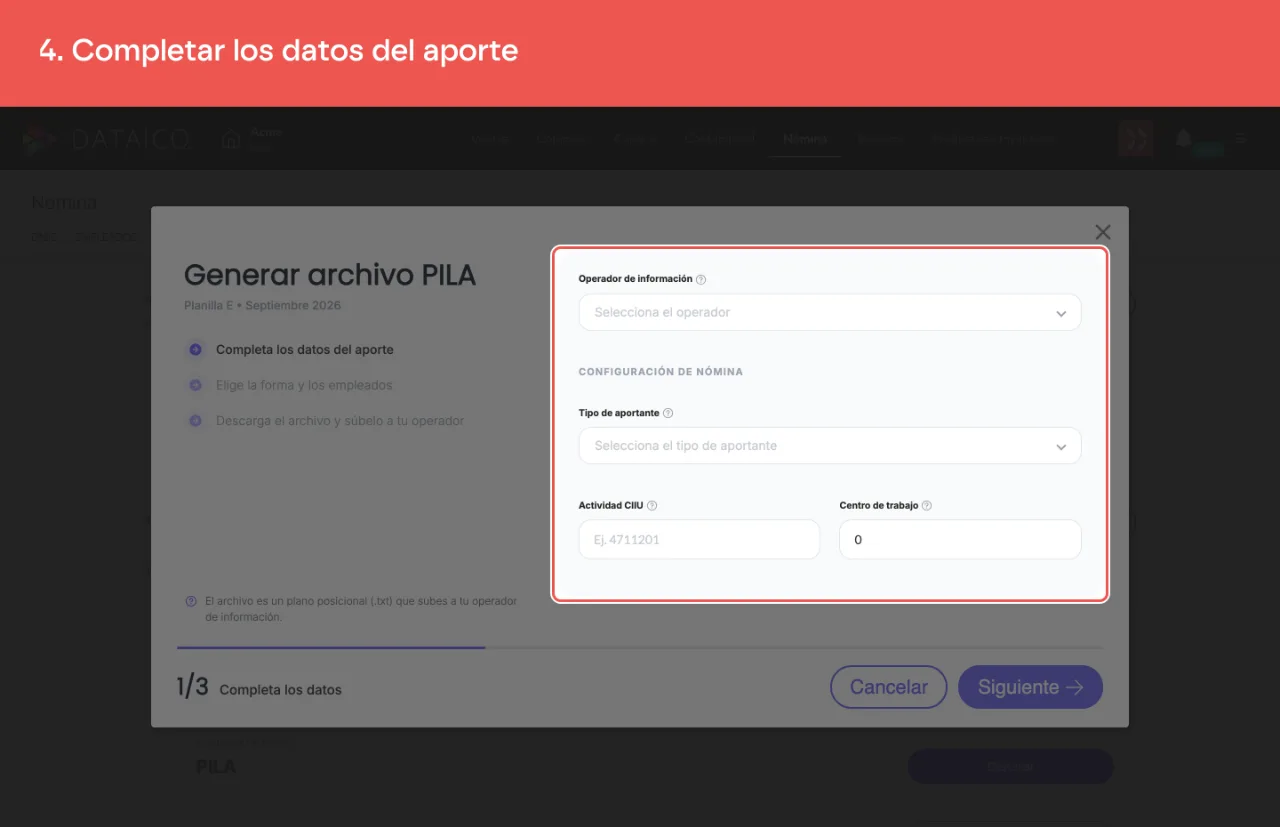
Task: Click the Dataico logo in the header
Action: tap(107, 140)
